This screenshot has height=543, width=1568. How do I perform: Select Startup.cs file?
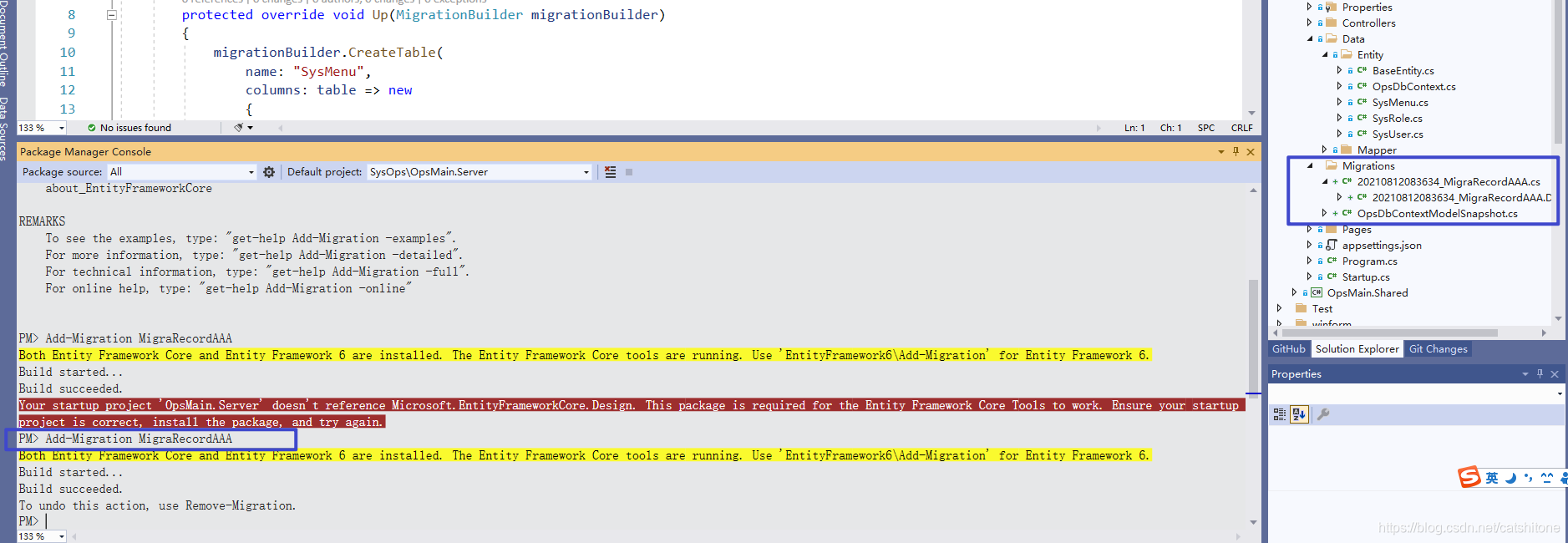[1366, 277]
